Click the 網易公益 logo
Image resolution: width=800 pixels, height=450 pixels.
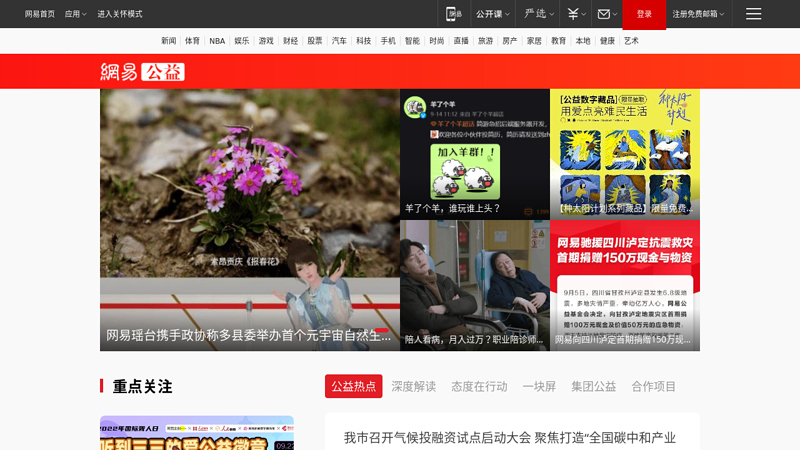click(x=142, y=72)
